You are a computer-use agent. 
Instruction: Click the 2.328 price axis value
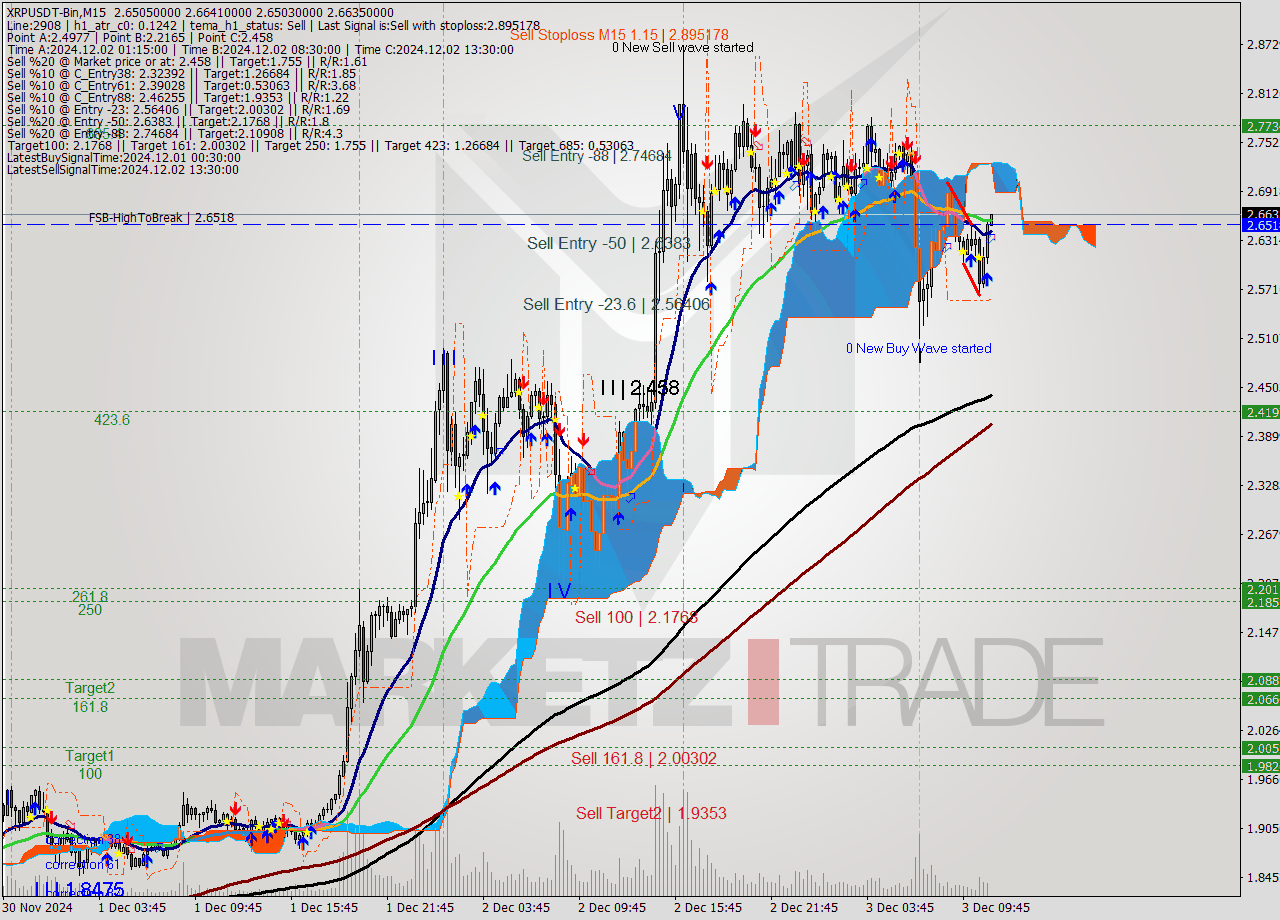pos(1262,485)
